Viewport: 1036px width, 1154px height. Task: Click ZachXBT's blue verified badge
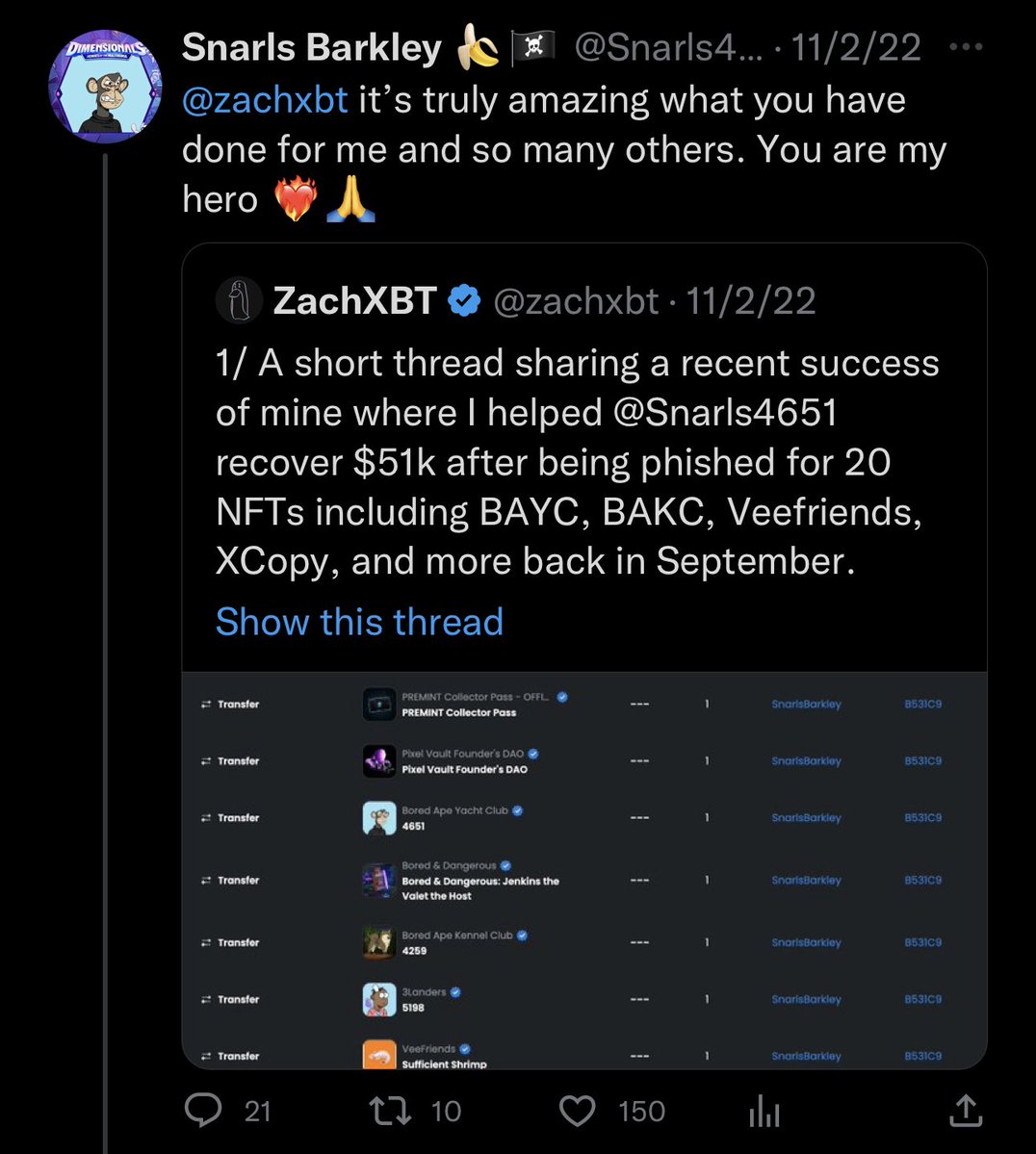465,301
